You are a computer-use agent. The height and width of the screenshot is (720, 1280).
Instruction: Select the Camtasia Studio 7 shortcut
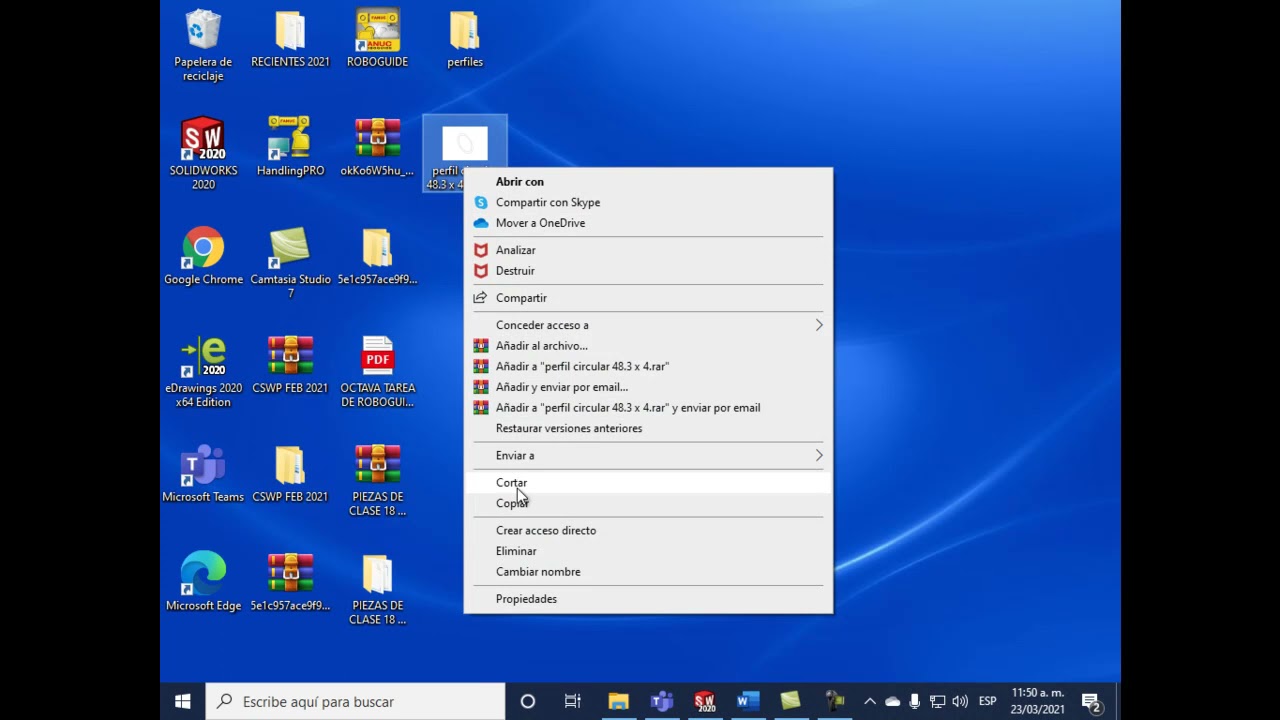pyautogui.click(x=290, y=263)
